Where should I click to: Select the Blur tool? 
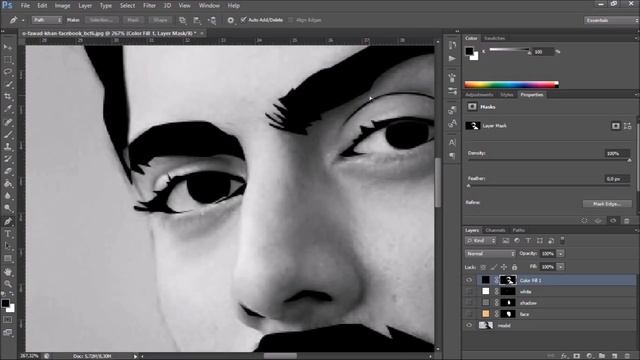click(x=8, y=196)
